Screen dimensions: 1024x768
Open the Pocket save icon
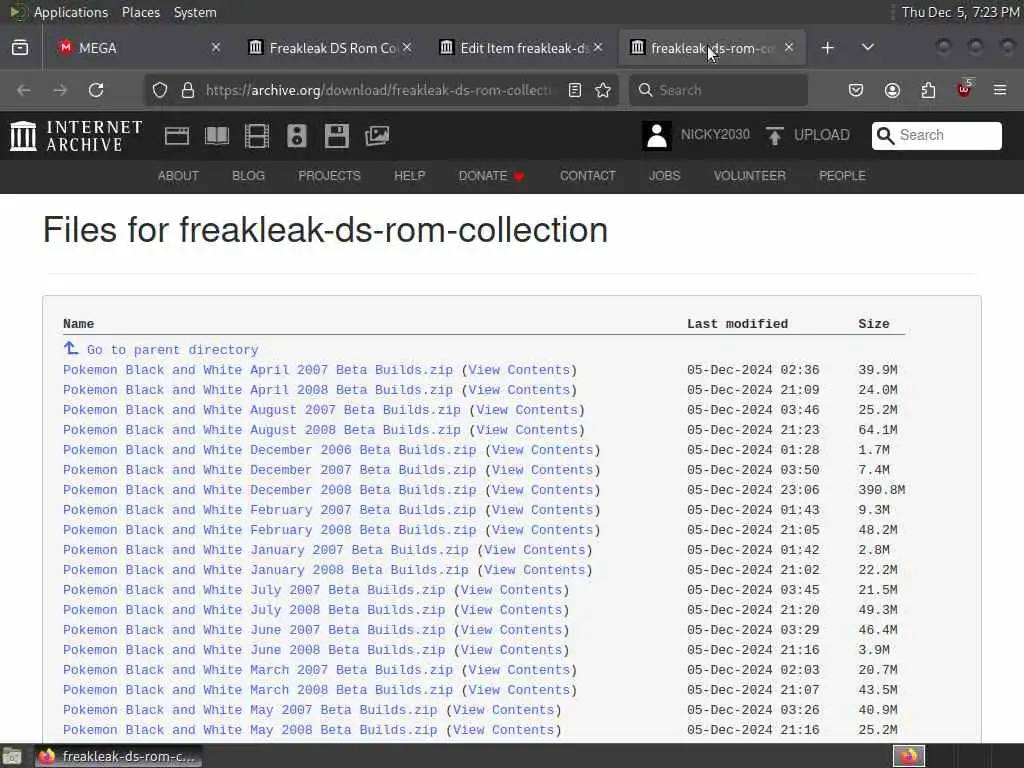(856, 89)
